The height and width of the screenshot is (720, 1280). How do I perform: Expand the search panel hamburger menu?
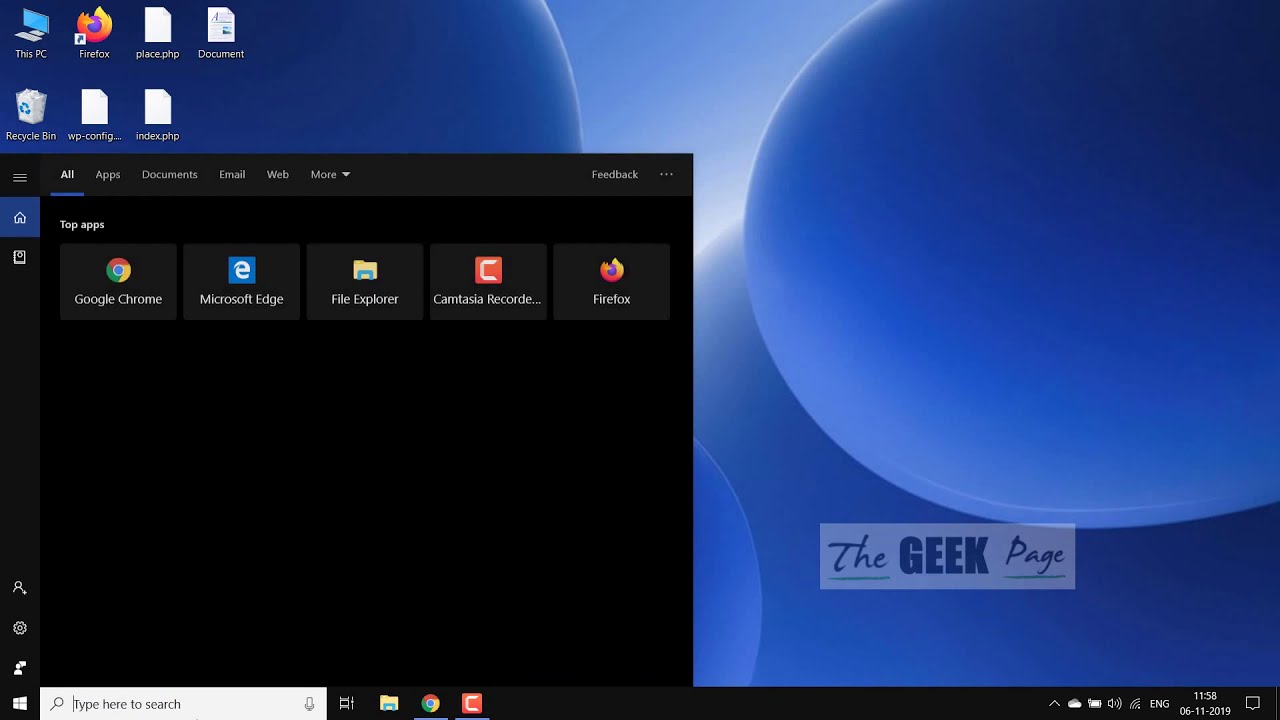[x=20, y=177]
